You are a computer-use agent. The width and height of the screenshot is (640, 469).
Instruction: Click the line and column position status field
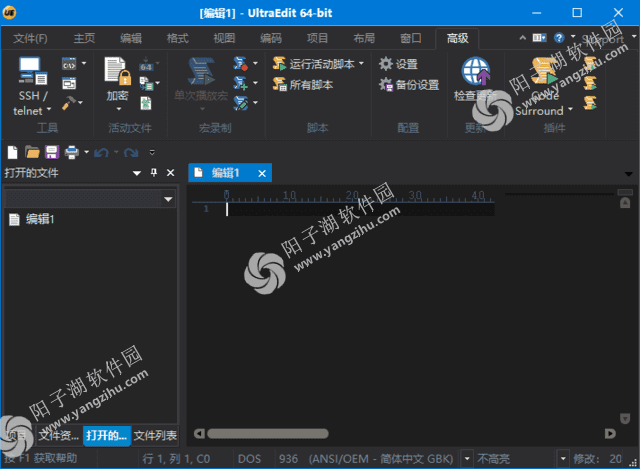(176, 459)
